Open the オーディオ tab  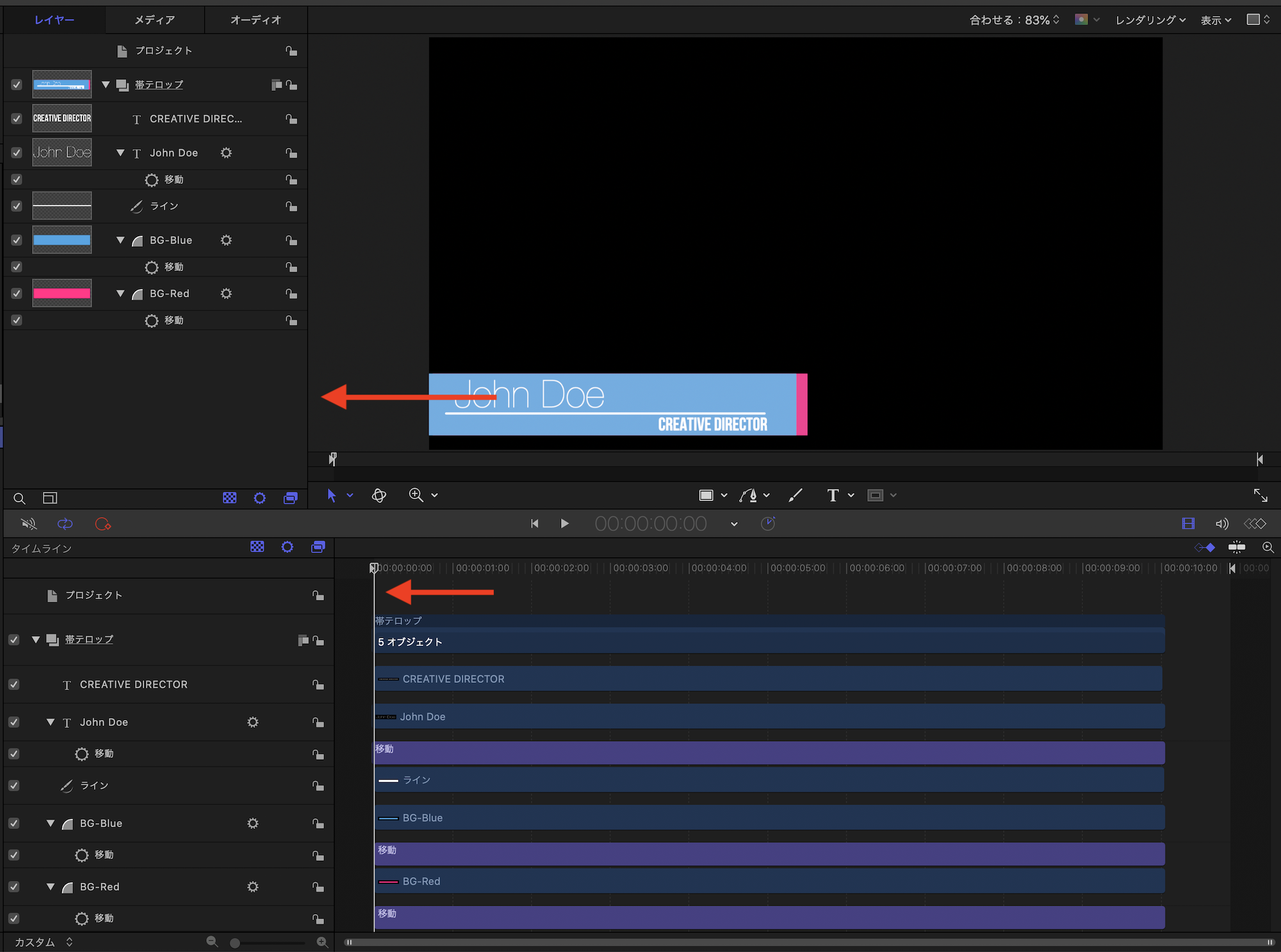click(256, 20)
